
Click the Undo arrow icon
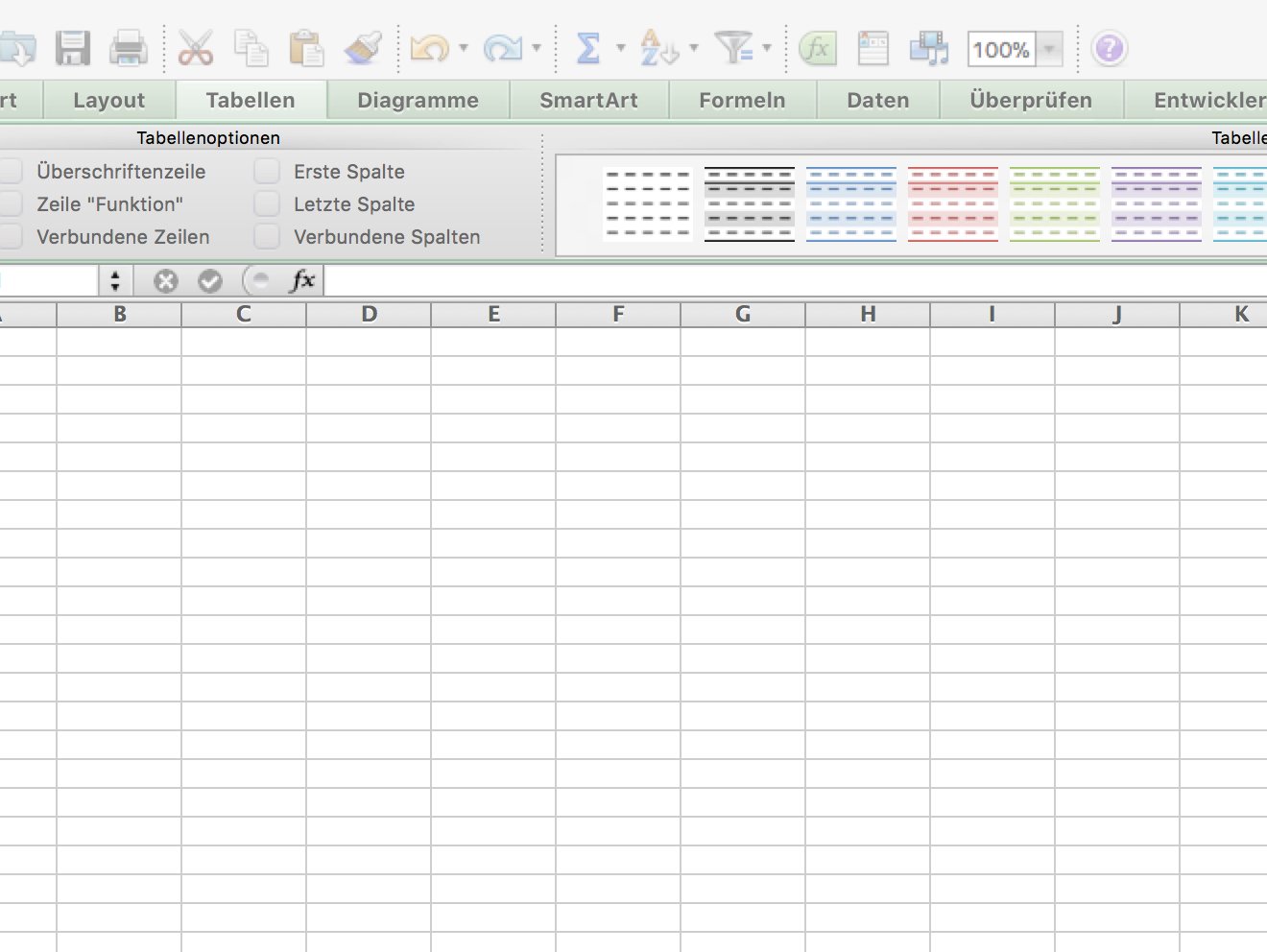[429, 48]
